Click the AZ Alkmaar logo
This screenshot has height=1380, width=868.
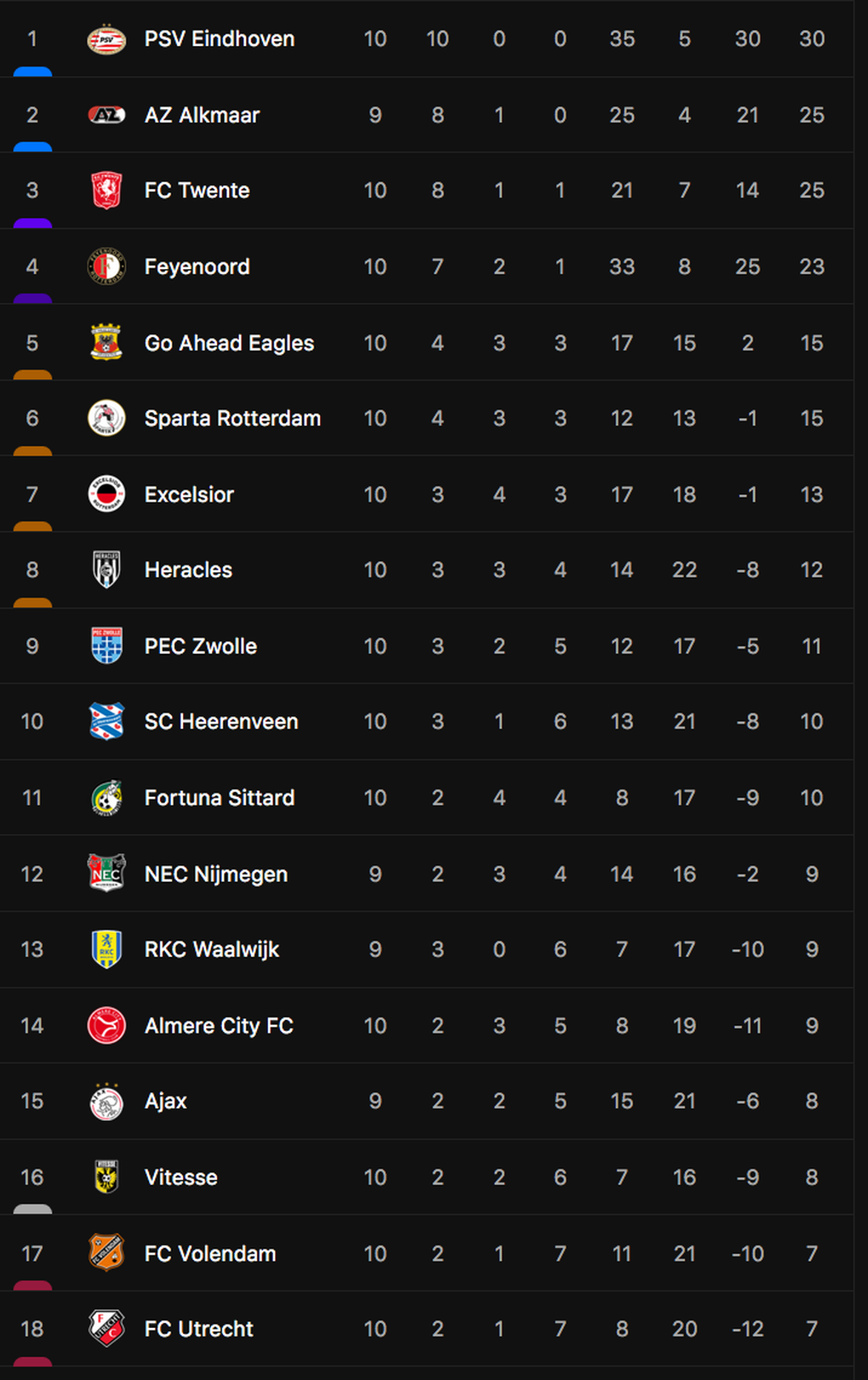click(x=106, y=115)
